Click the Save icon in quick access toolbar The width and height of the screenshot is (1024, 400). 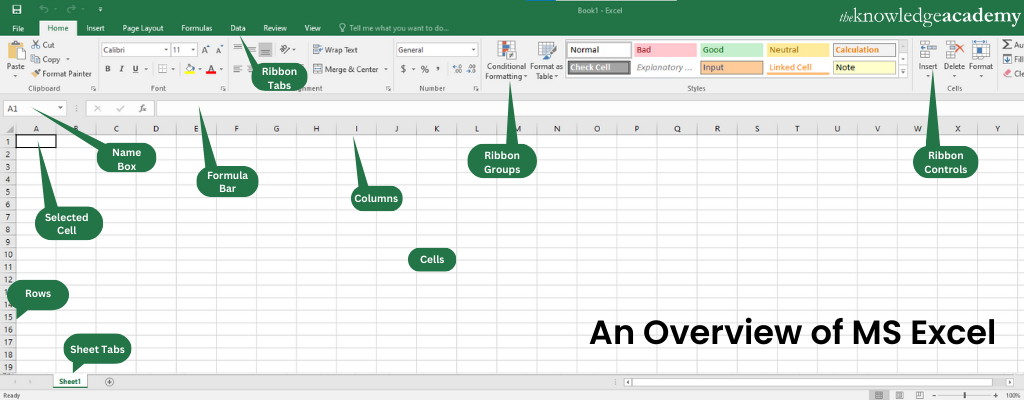tap(17, 9)
